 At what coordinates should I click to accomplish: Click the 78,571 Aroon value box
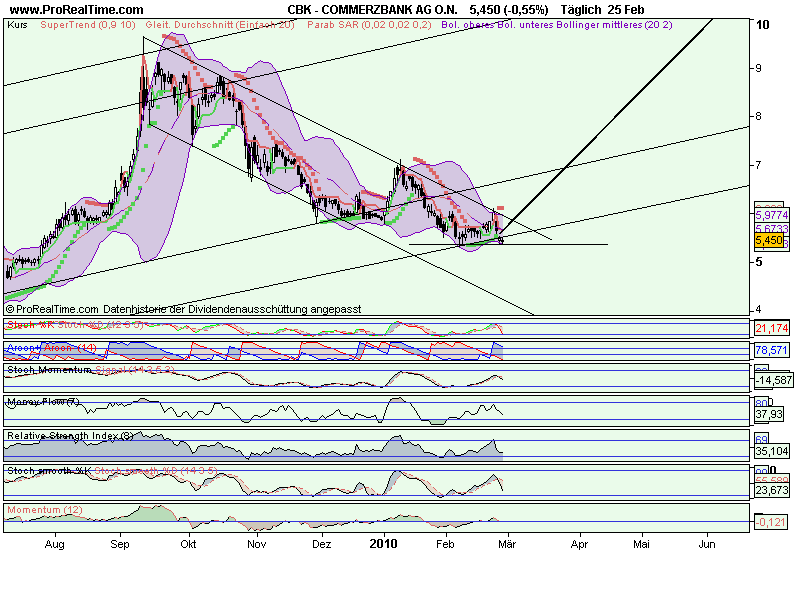(x=772, y=350)
